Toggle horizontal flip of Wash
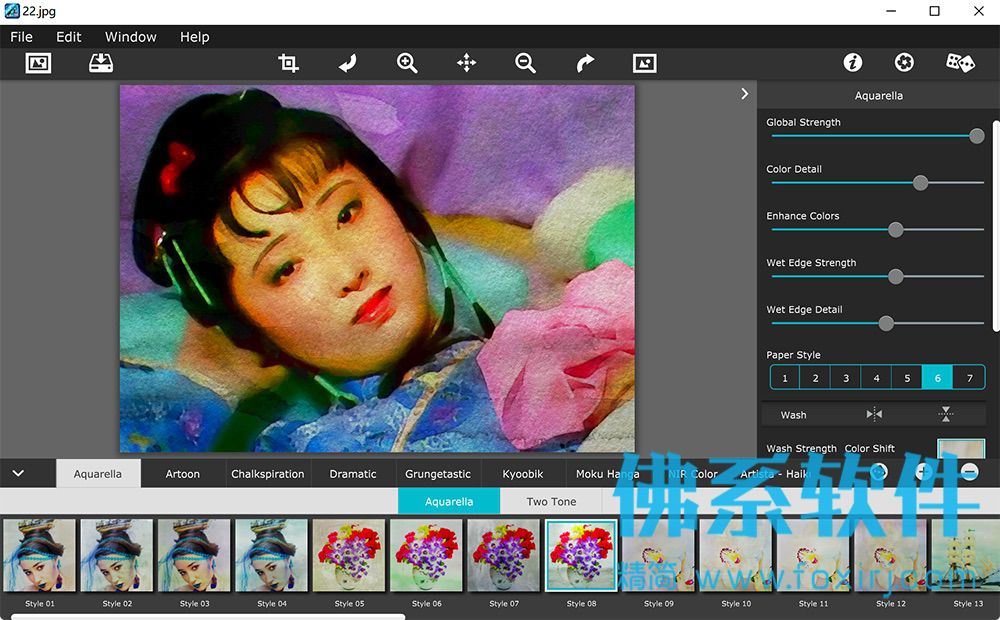Screen dimensions: 1000x620 pos(874,415)
